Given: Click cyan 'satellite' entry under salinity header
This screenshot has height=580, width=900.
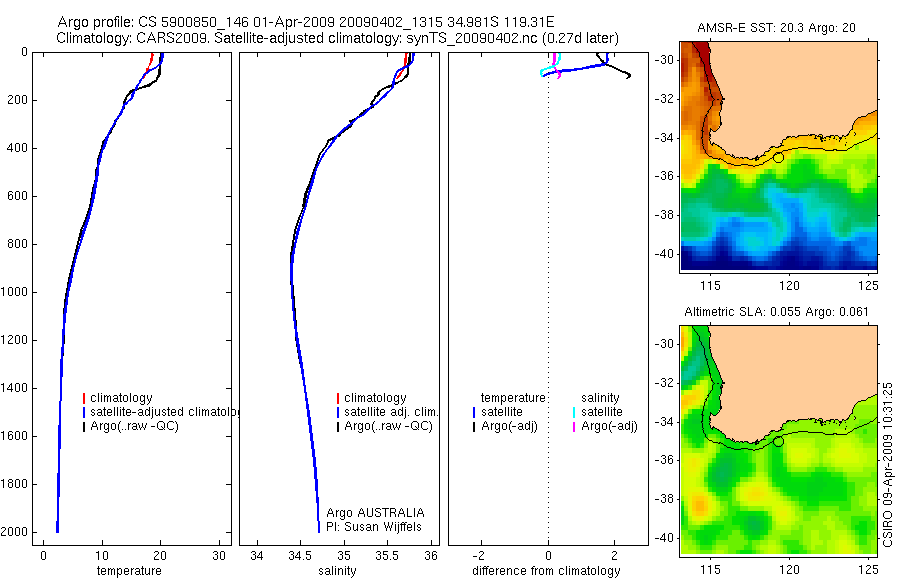Looking at the screenshot, I should pyautogui.click(x=602, y=412).
